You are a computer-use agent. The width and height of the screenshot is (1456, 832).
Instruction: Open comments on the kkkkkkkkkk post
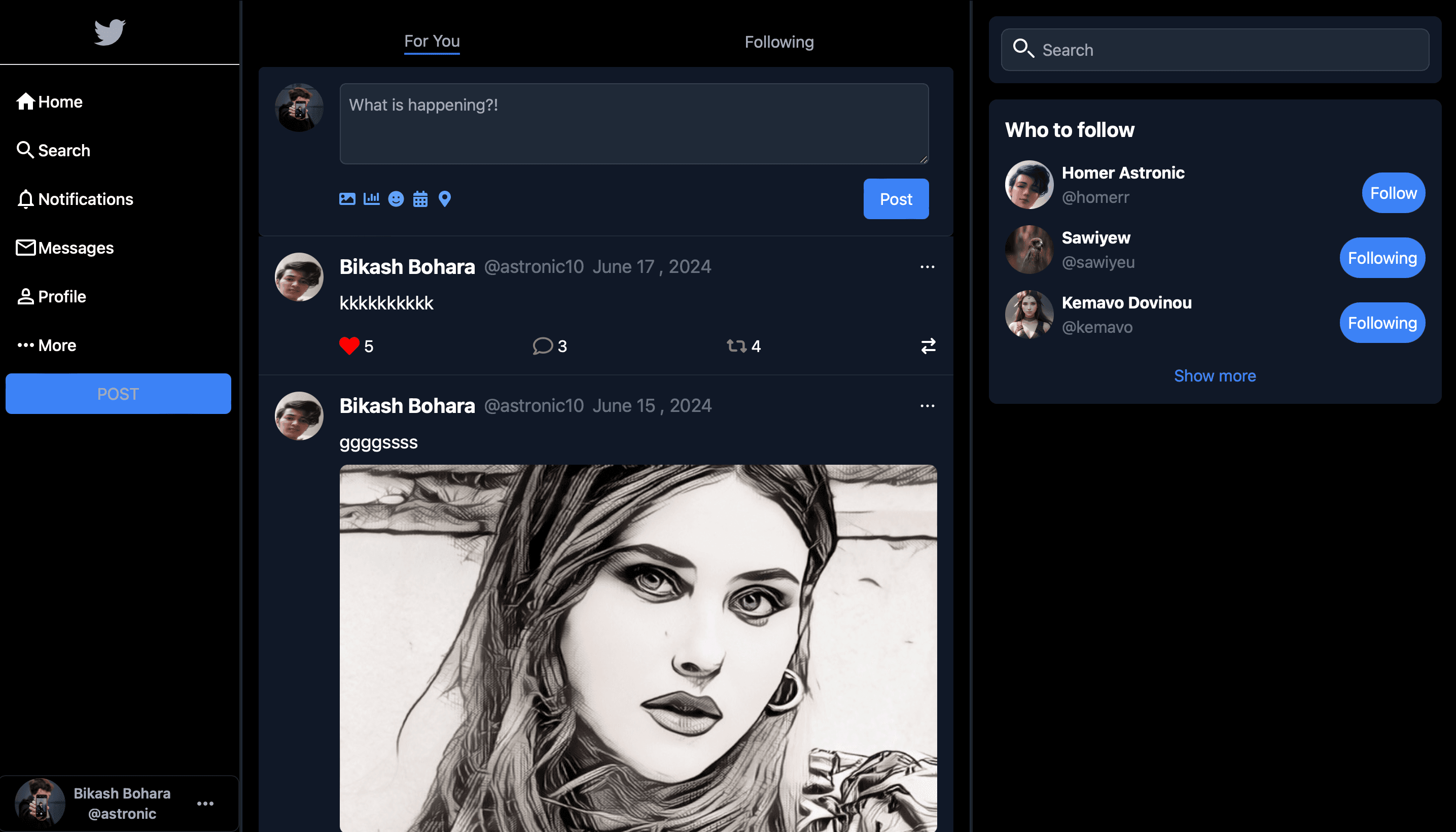(543, 345)
